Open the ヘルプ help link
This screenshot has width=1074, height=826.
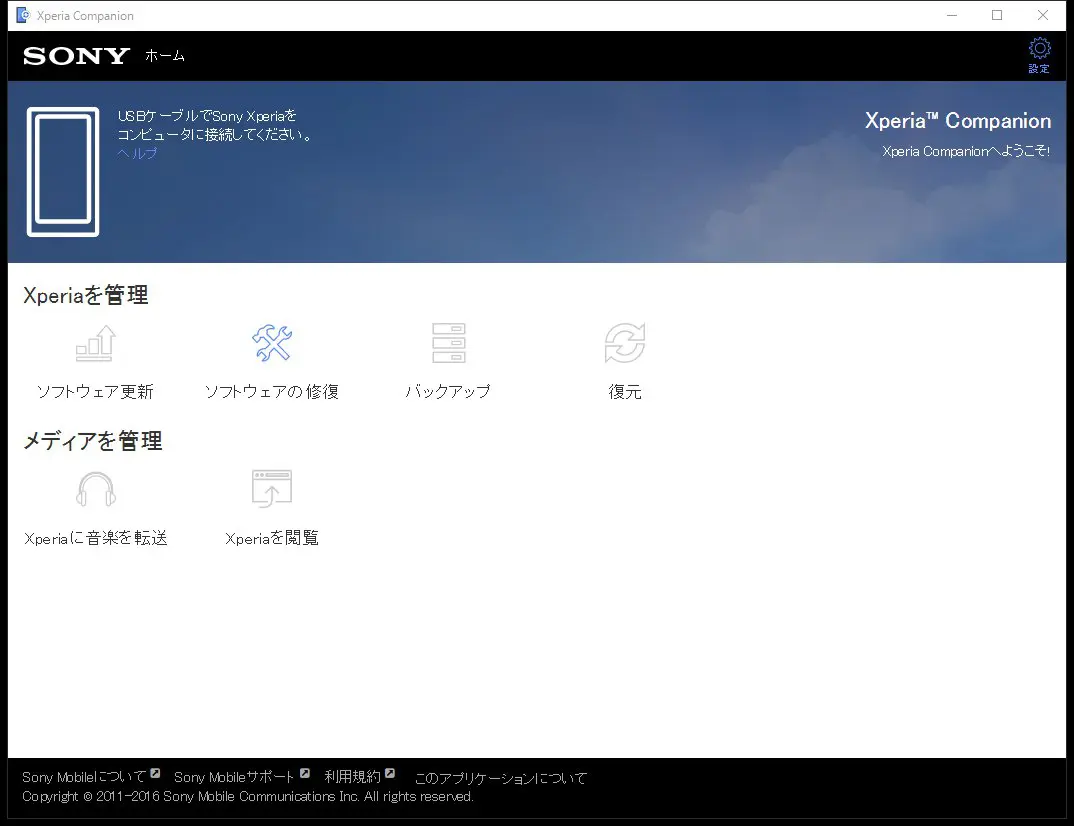pos(137,153)
